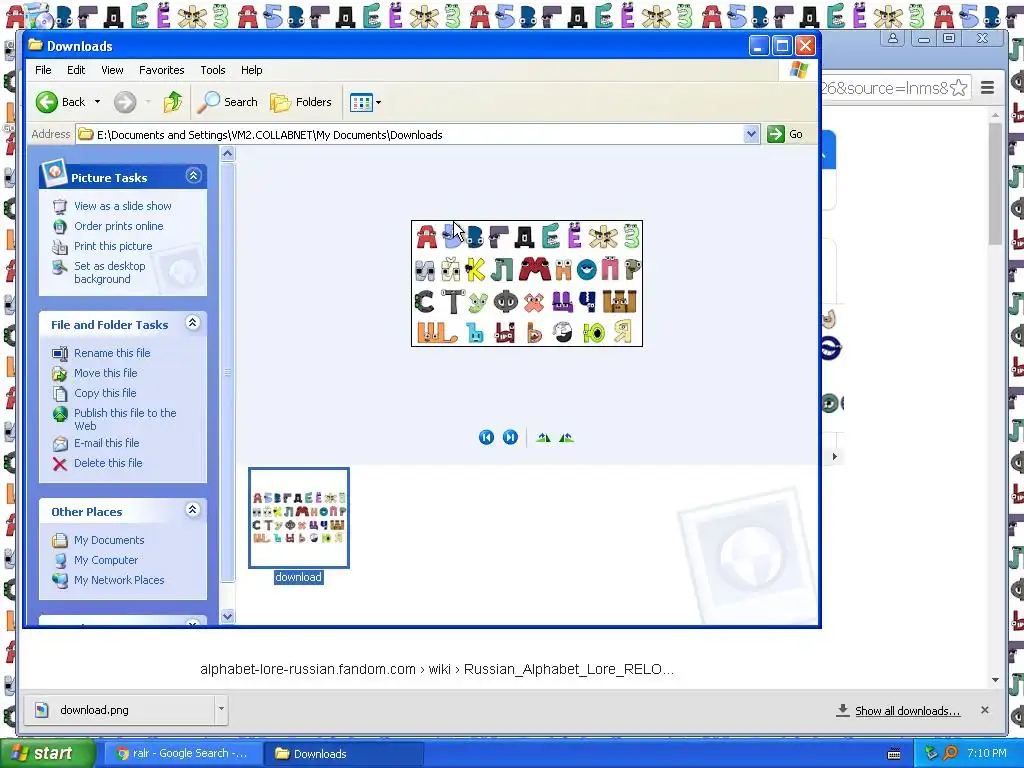Click the download file name label

click(298, 577)
